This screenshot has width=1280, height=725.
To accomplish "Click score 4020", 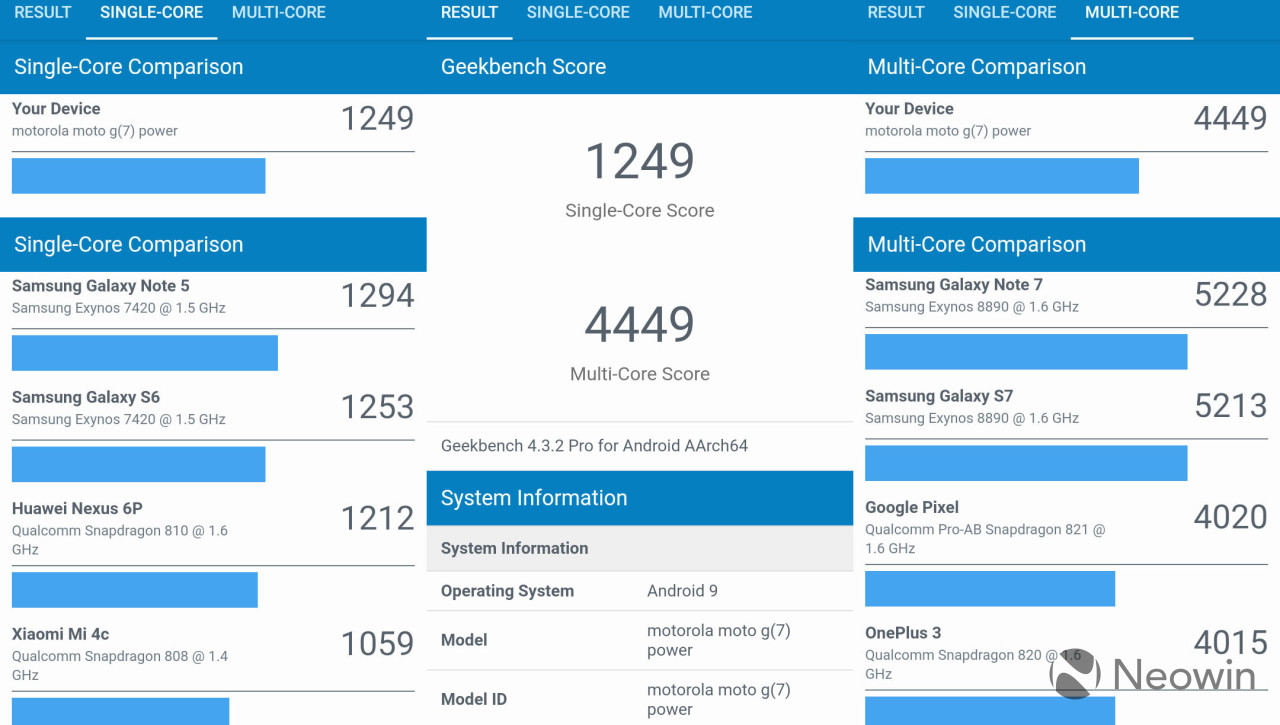I will pyautogui.click(x=1231, y=516).
